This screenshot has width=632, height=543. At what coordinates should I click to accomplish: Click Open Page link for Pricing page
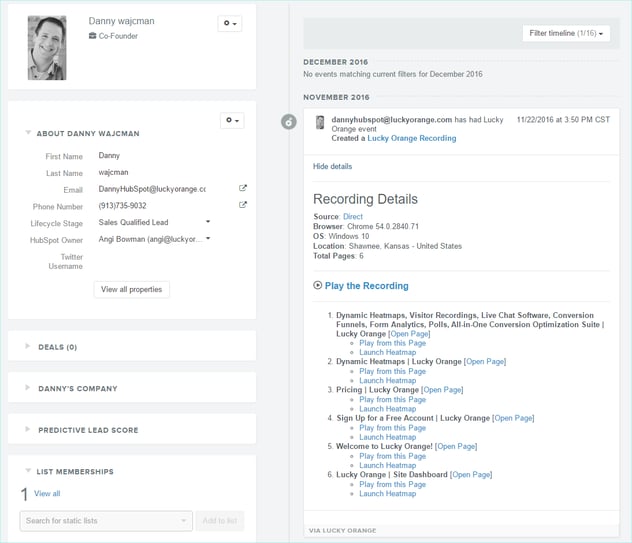tap(442, 390)
